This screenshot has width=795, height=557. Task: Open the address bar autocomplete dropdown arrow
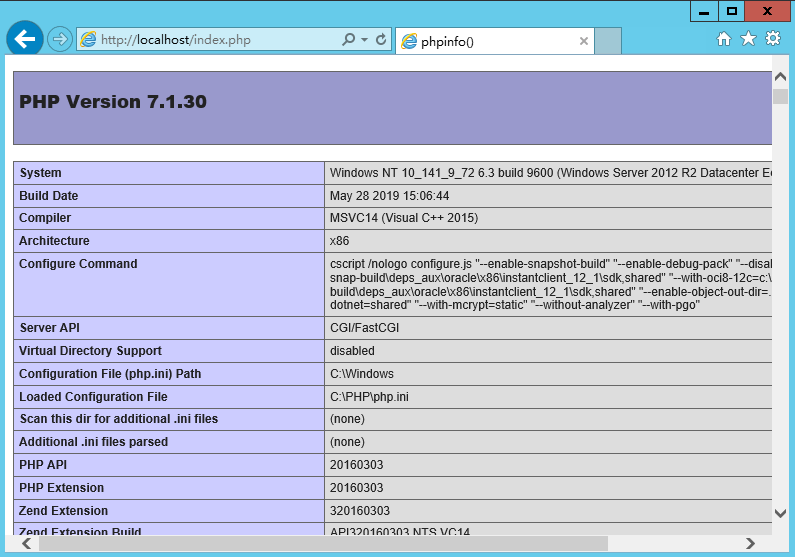click(x=364, y=40)
